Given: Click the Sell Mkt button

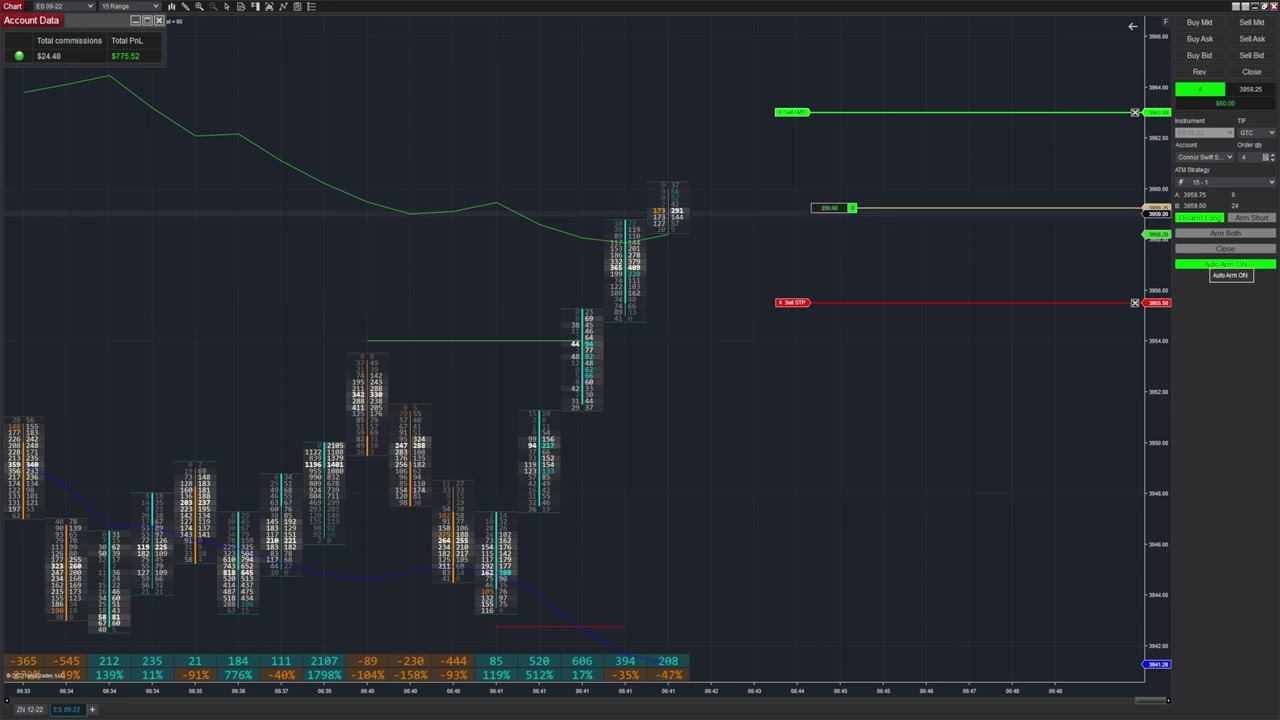Looking at the screenshot, I should [x=1251, y=22].
